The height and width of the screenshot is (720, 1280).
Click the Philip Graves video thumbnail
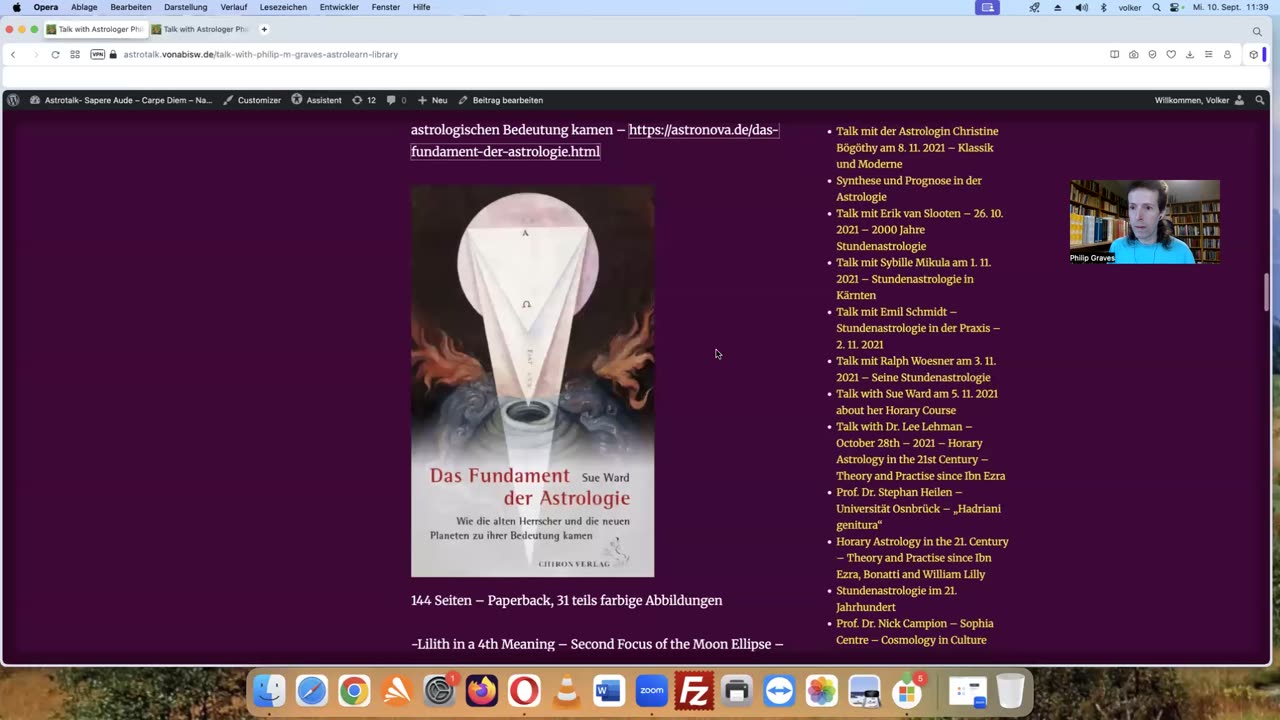[1145, 222]
